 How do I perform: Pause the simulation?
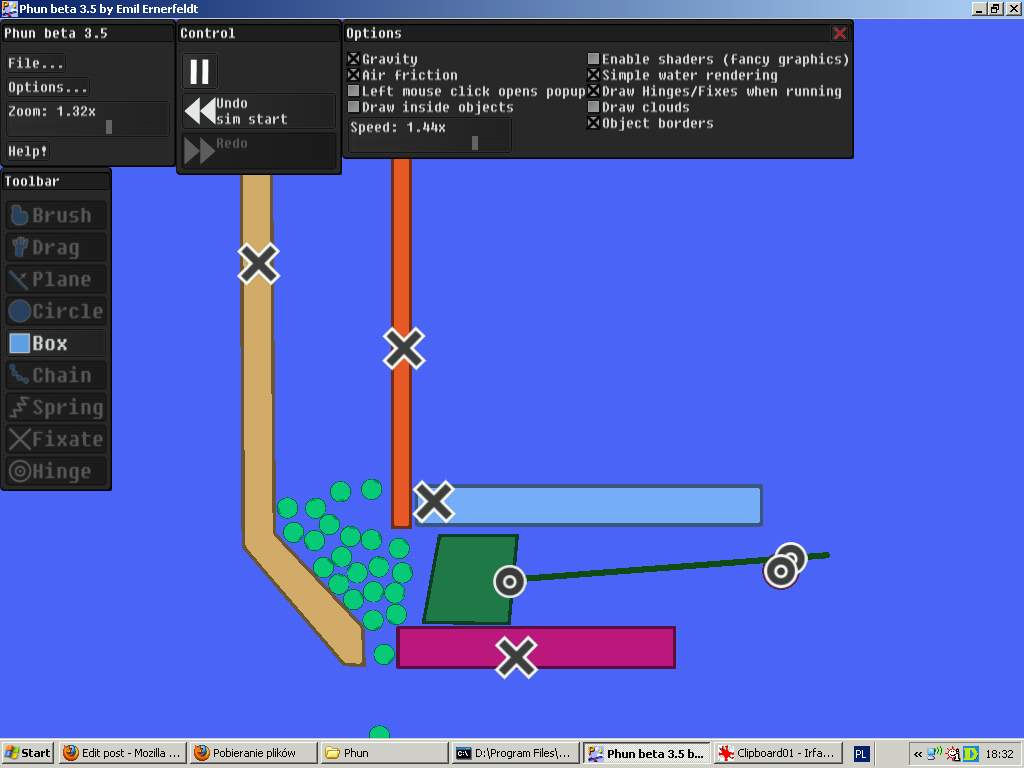(x=200, y=71)
